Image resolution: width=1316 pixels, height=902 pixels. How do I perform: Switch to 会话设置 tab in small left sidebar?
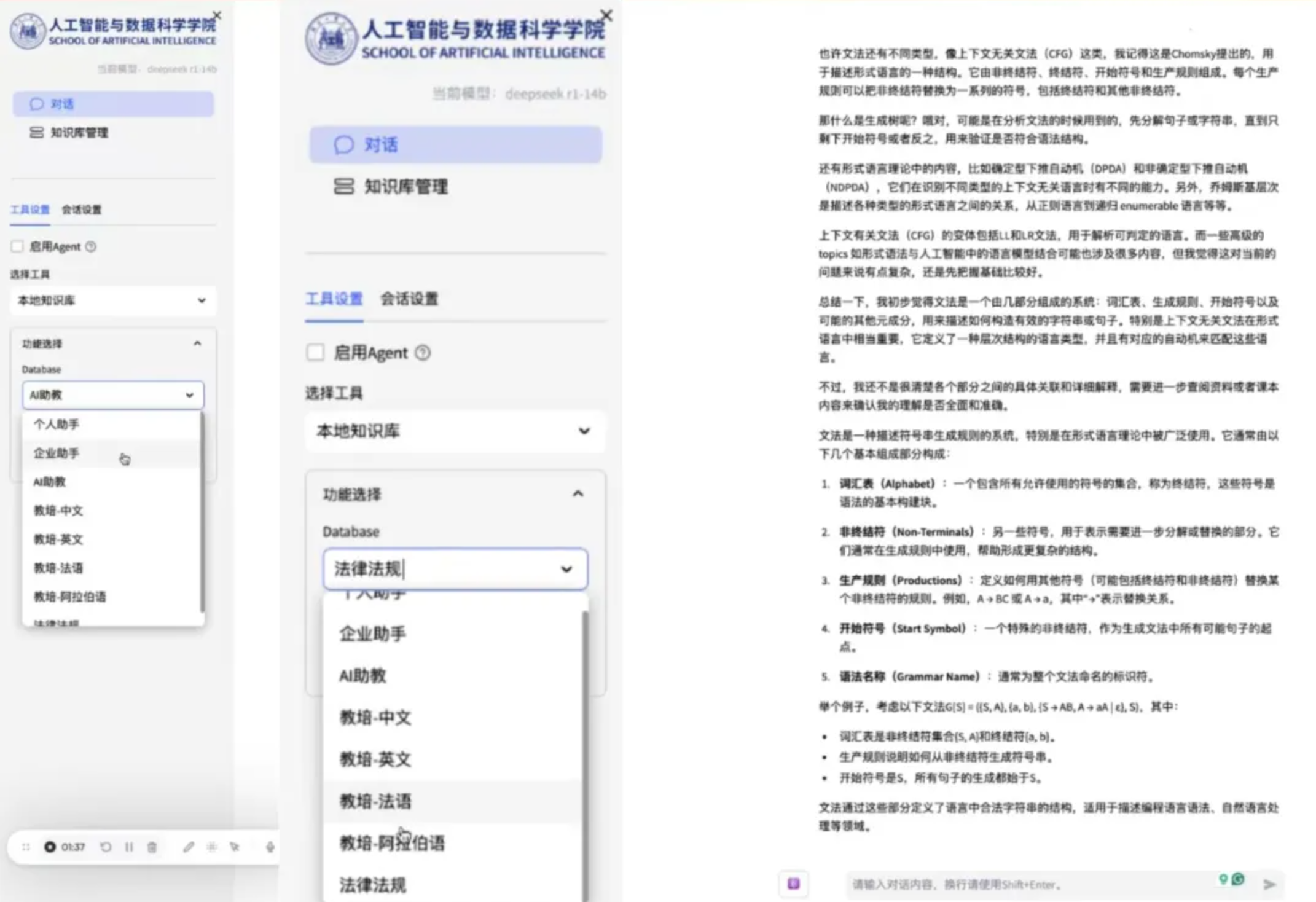[x=82, y=210]
